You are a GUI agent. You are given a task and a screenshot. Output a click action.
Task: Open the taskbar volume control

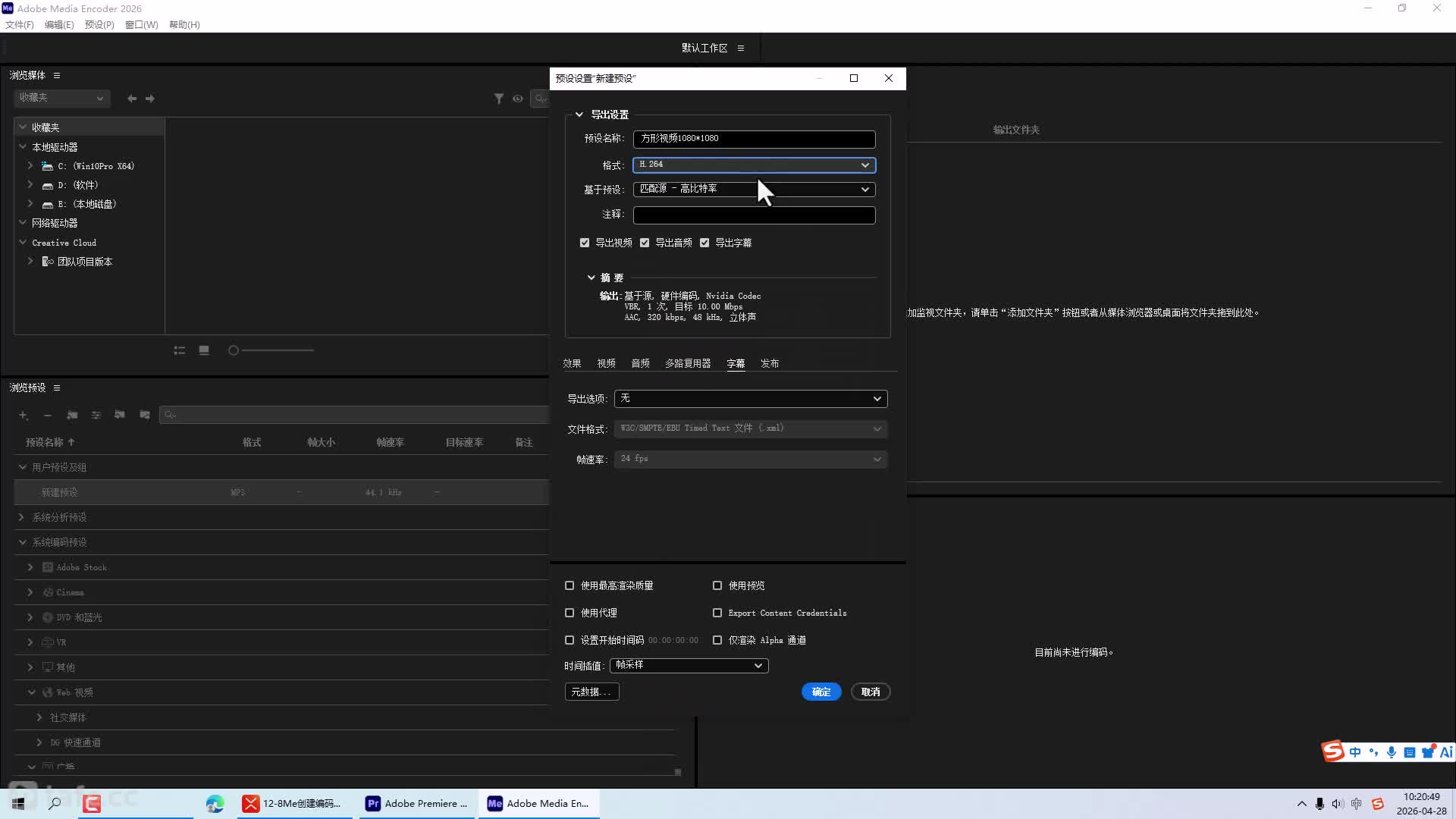coord(1338,804)
